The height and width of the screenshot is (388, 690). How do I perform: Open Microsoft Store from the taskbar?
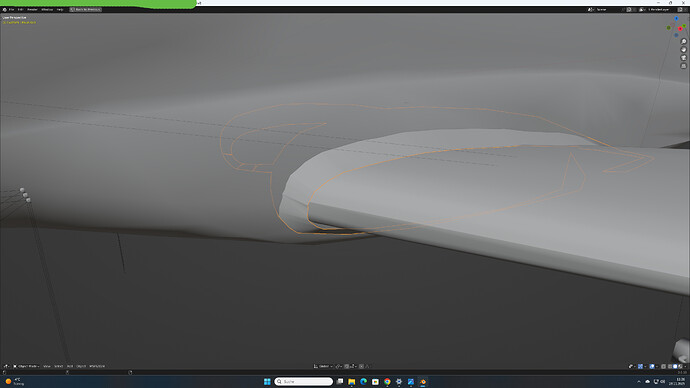375,381
